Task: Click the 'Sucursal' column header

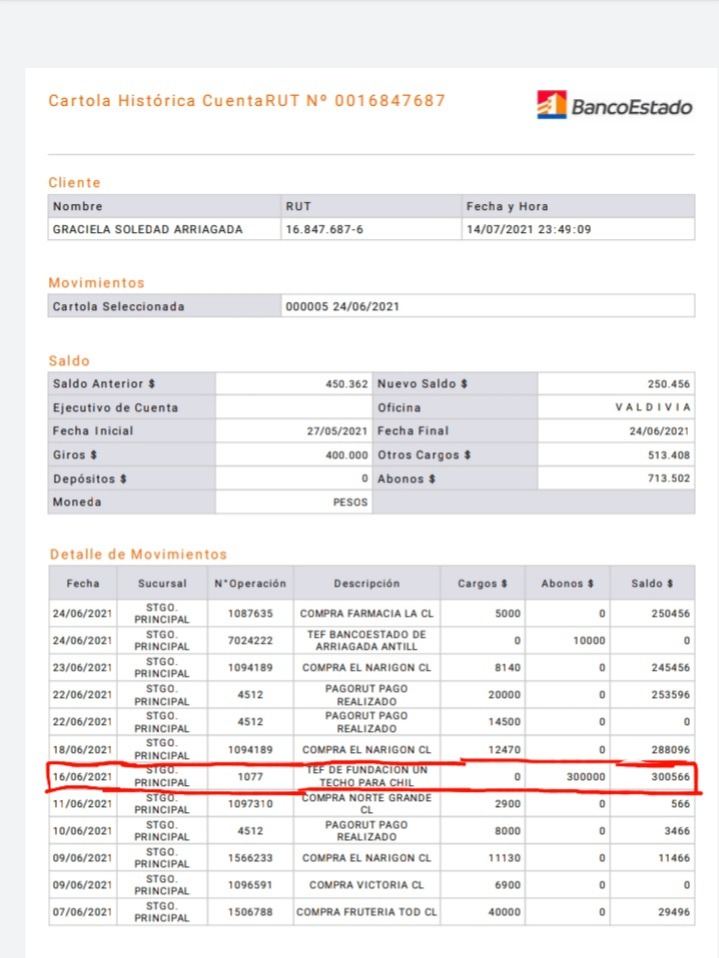Action: [162, 583]
